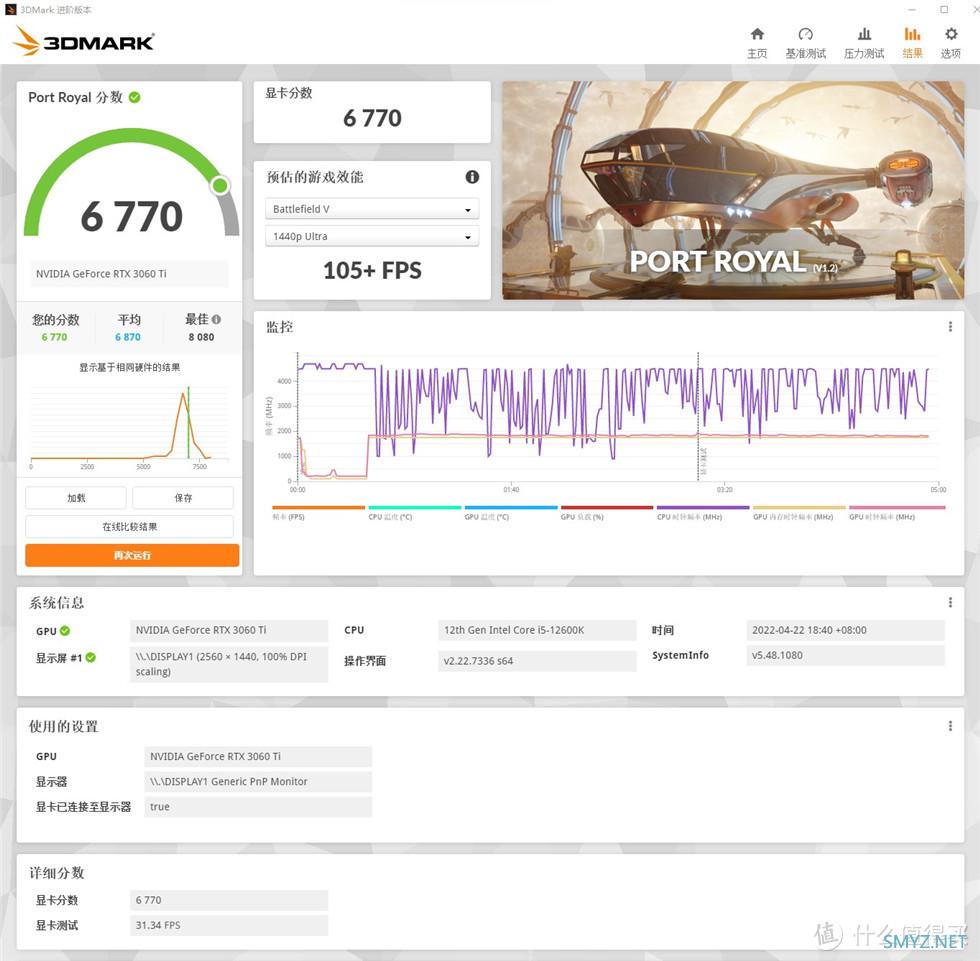Screen dimensions: 980x961
Task: Select the DISPLAY1 2560 × 1440 value
Action: coord(229,664)
